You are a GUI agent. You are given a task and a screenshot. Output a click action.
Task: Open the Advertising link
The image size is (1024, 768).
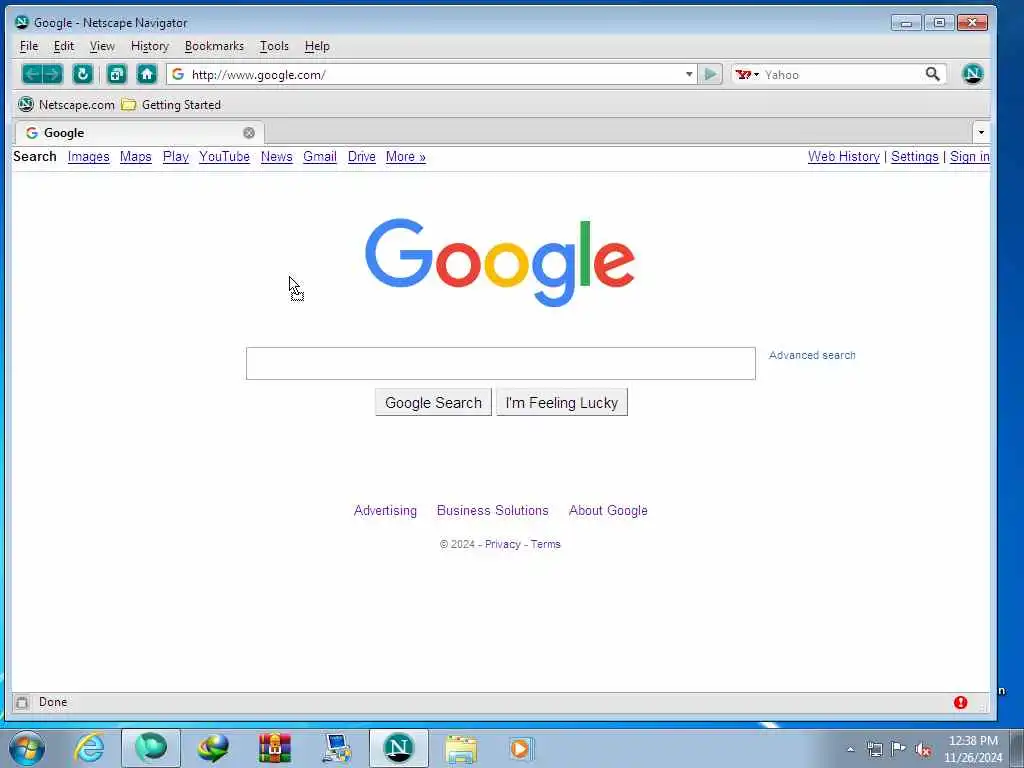[385, 511]
